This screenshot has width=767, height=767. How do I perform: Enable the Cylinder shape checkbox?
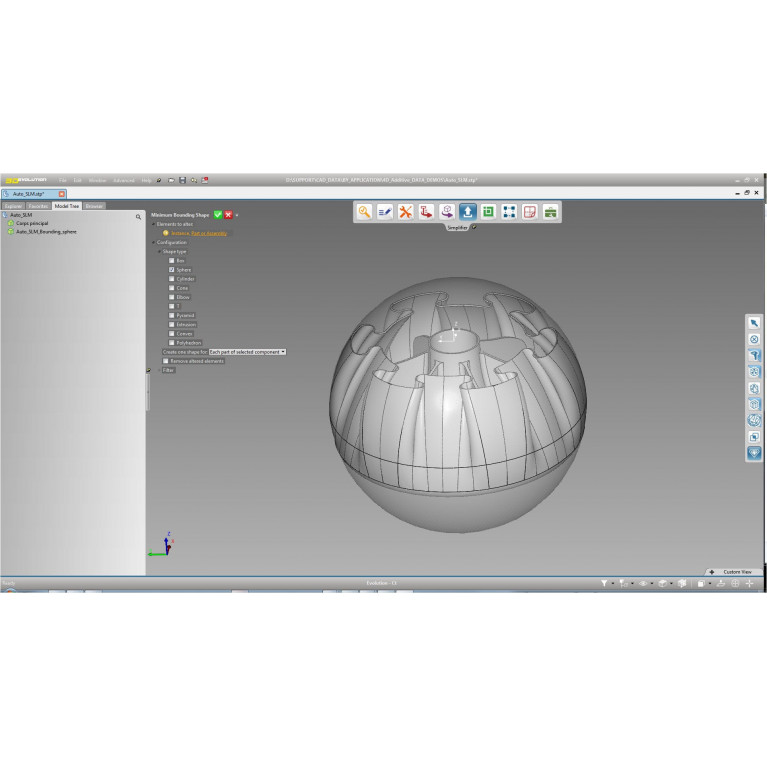tap(172, 279)
